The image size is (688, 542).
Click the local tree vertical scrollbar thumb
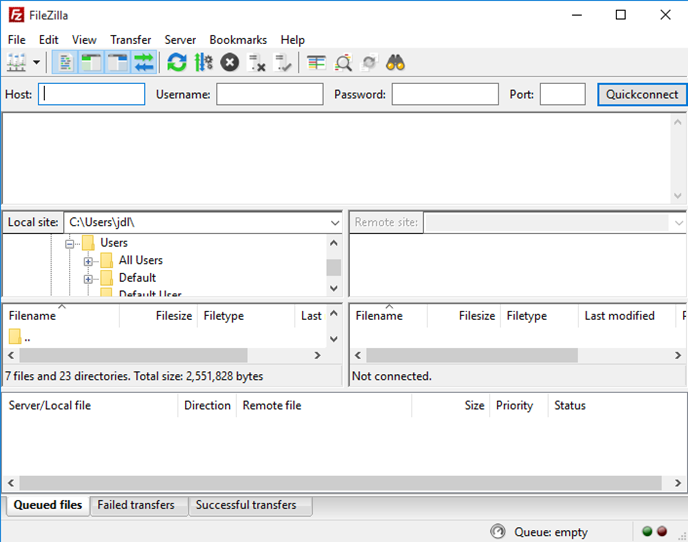(333, 267)
